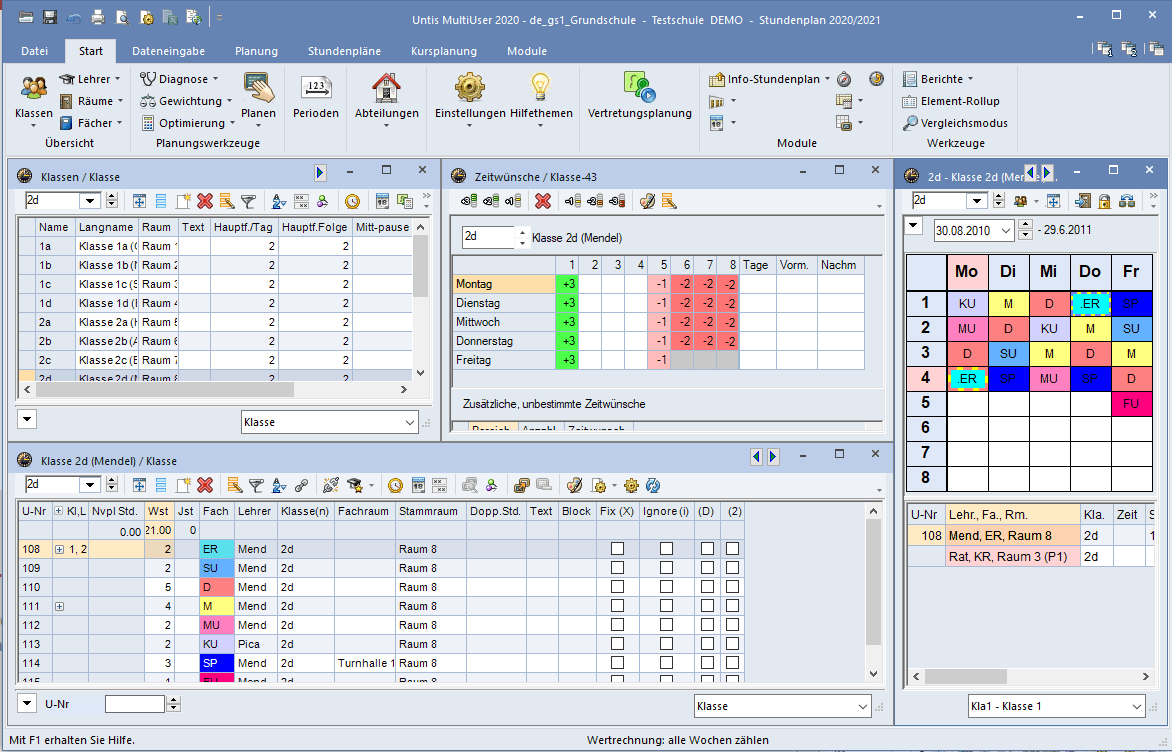Click the clock icon in the Klassen window
The width and height of the screenshot is (1172, 752).
(x=353, y=201)
